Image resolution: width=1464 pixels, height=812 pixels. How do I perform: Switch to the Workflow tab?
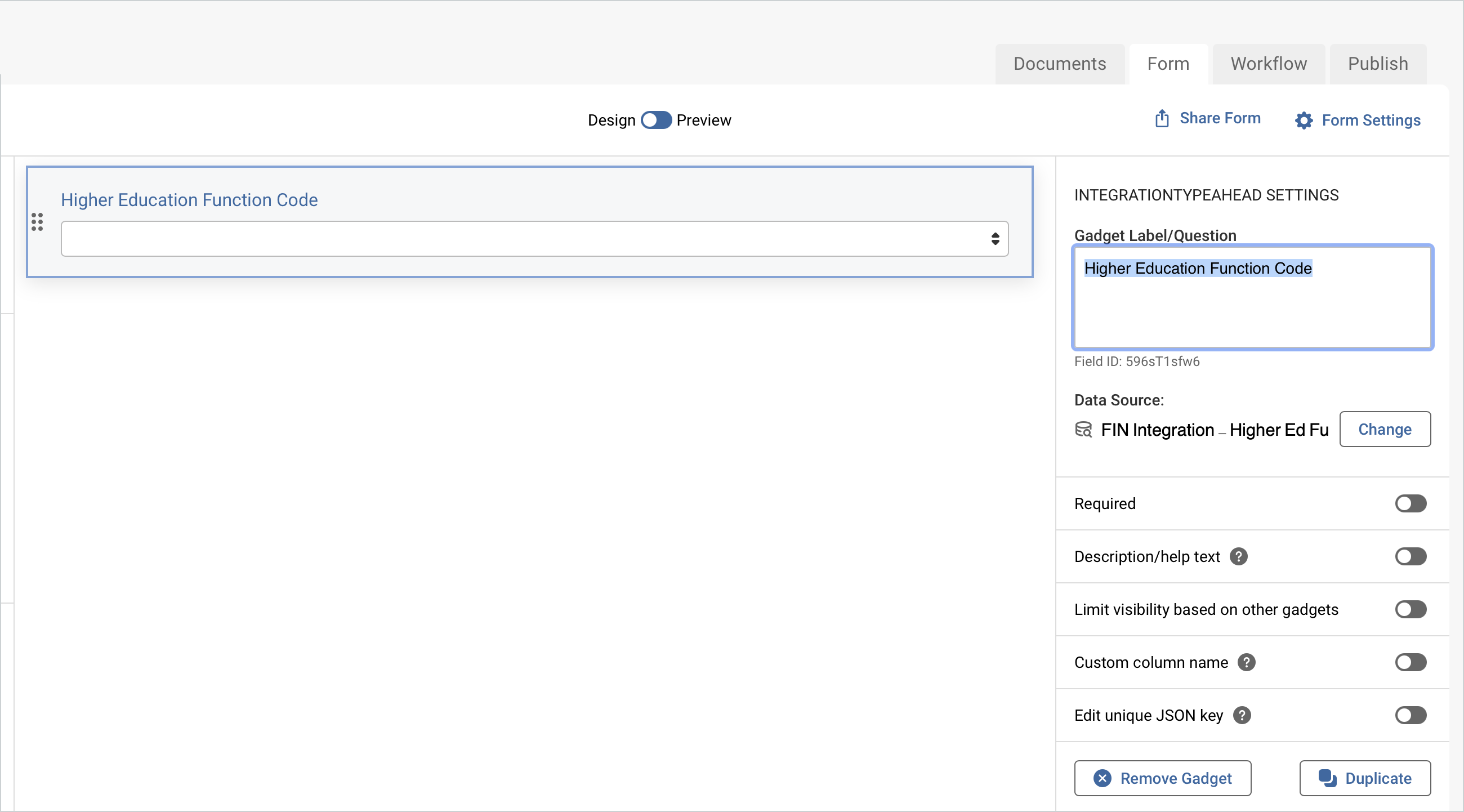coord(1269,64)
